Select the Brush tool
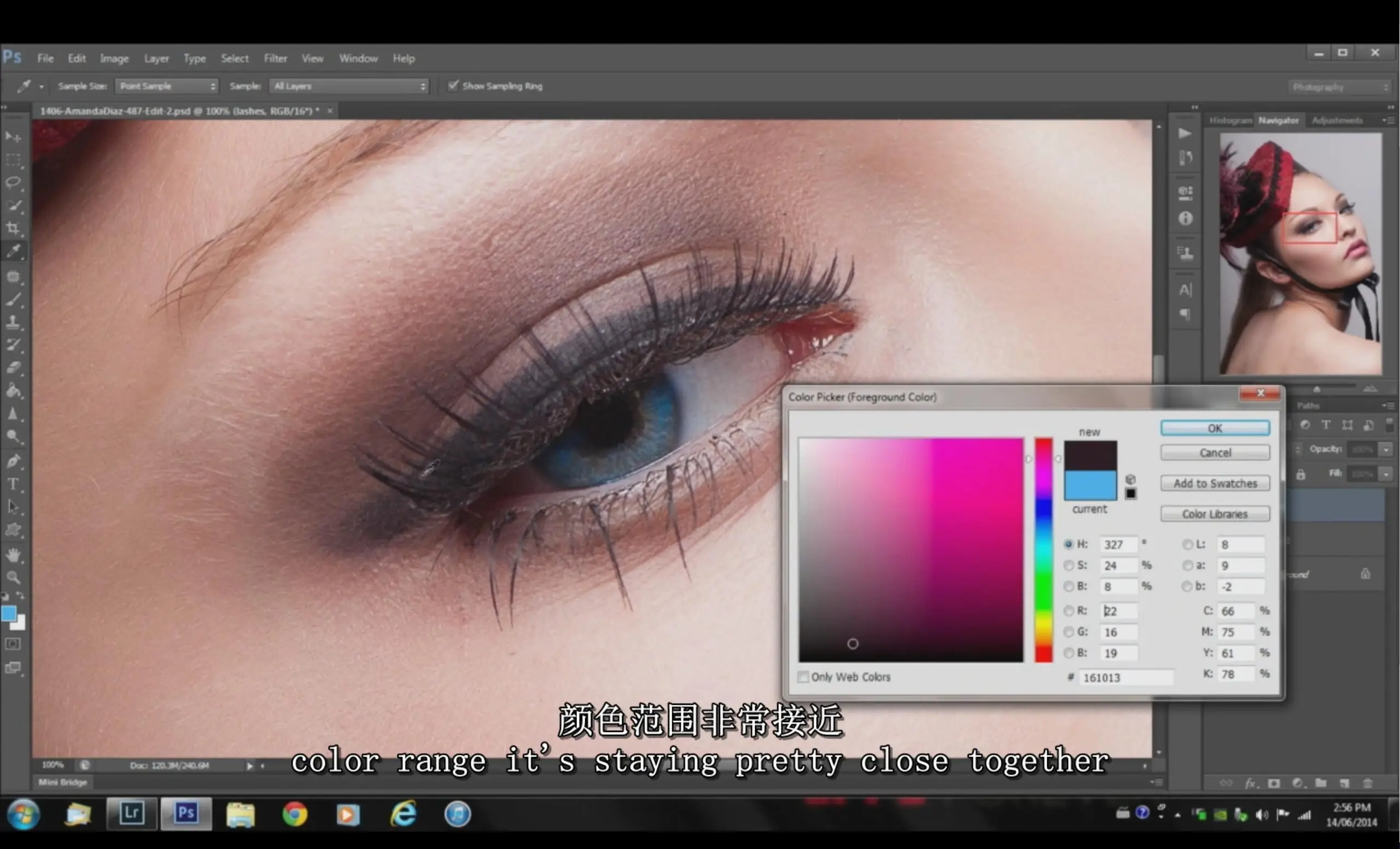Image resolution: width=1400 pixels, height=849 pixels. tap(13, 299)
